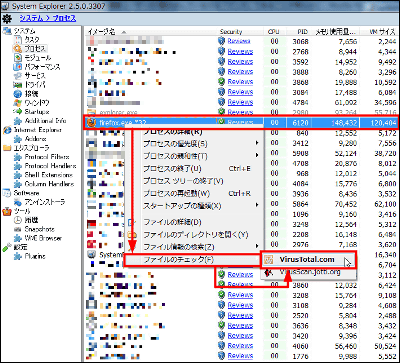
Task: Select Shell Extensions tree item
Action: [48, 175]
